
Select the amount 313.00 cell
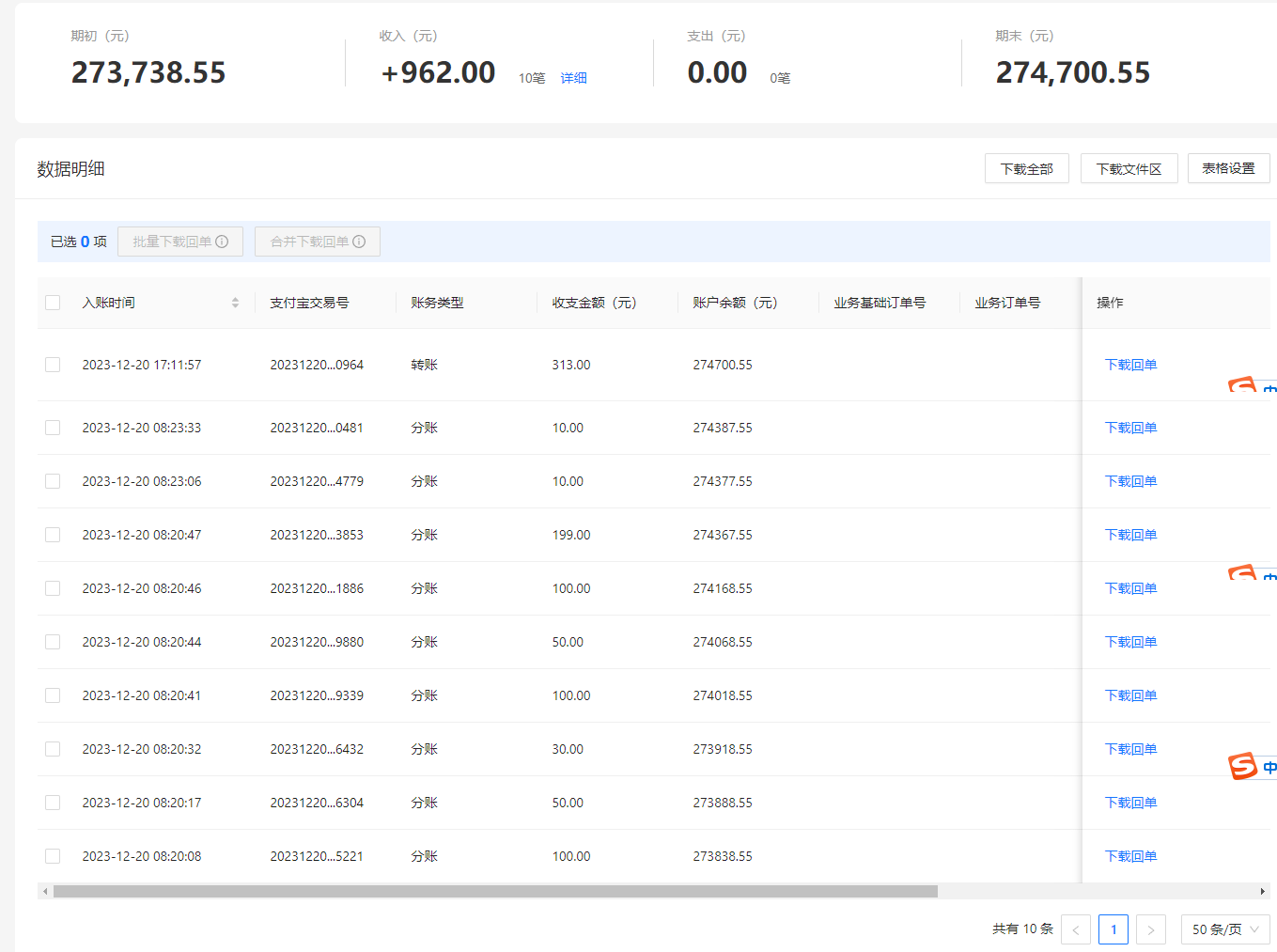click(571, 365)
